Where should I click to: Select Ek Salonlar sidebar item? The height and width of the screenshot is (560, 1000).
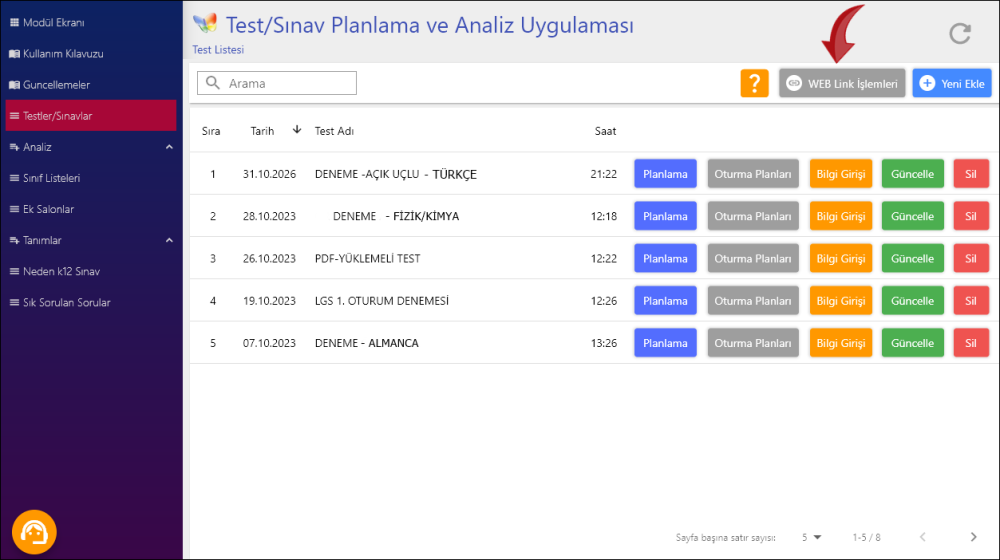[48, 209]
